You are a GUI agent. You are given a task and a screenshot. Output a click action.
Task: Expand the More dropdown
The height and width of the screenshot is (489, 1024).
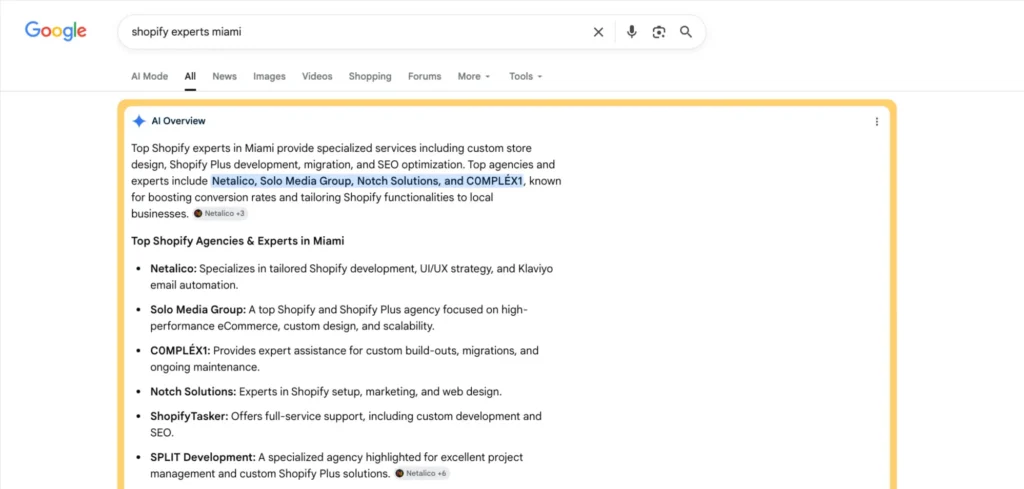click(x=473, y=76)
